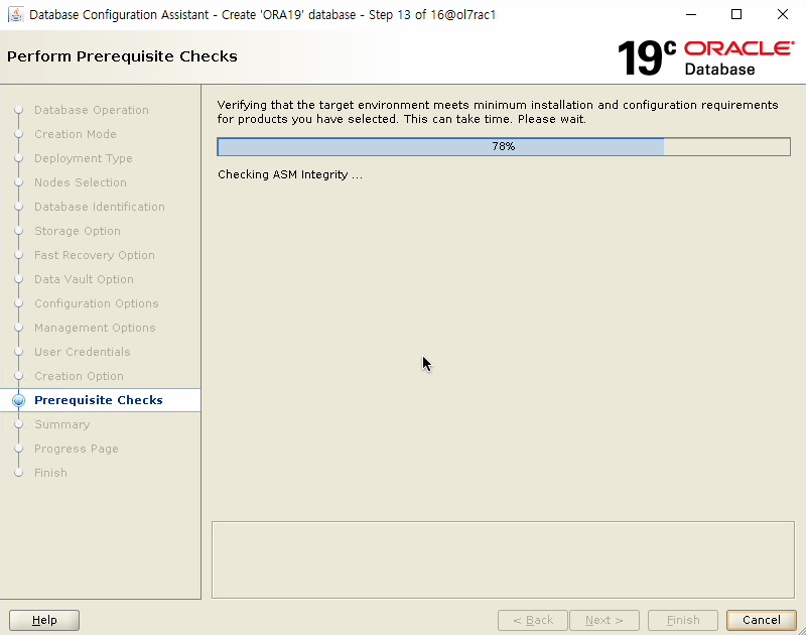Select the Storage Option step
Screen dimensions: 806x635
tap(77, 231)
